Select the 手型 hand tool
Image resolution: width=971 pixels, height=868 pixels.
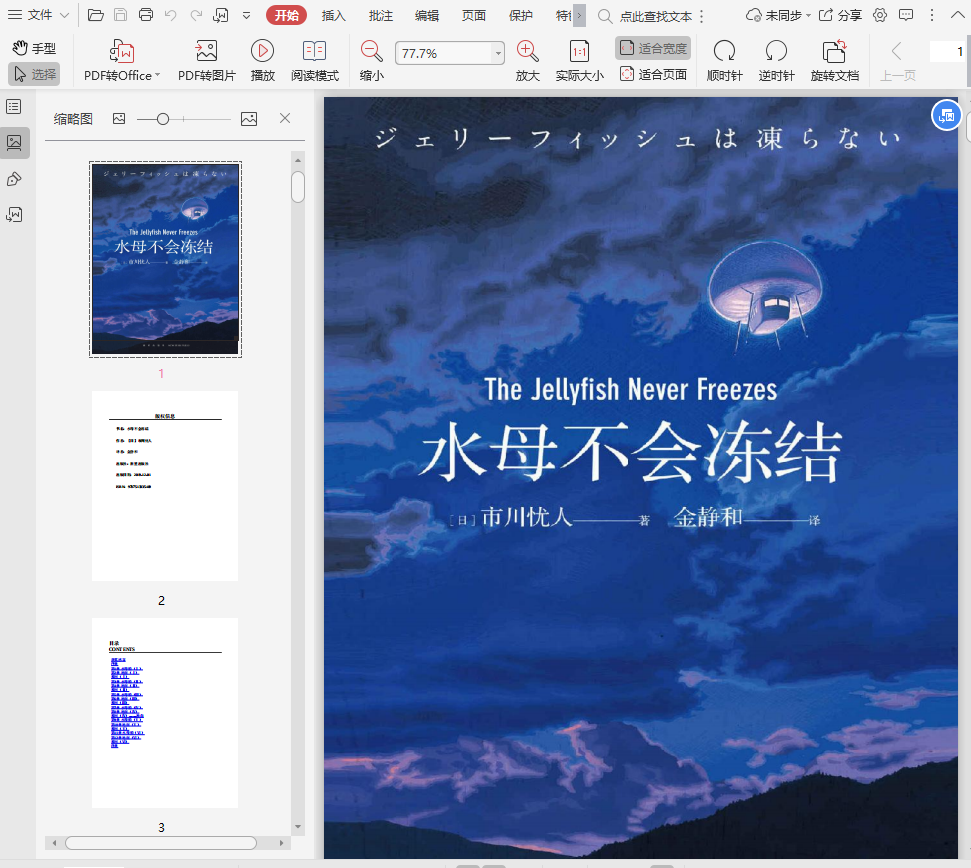35,48
